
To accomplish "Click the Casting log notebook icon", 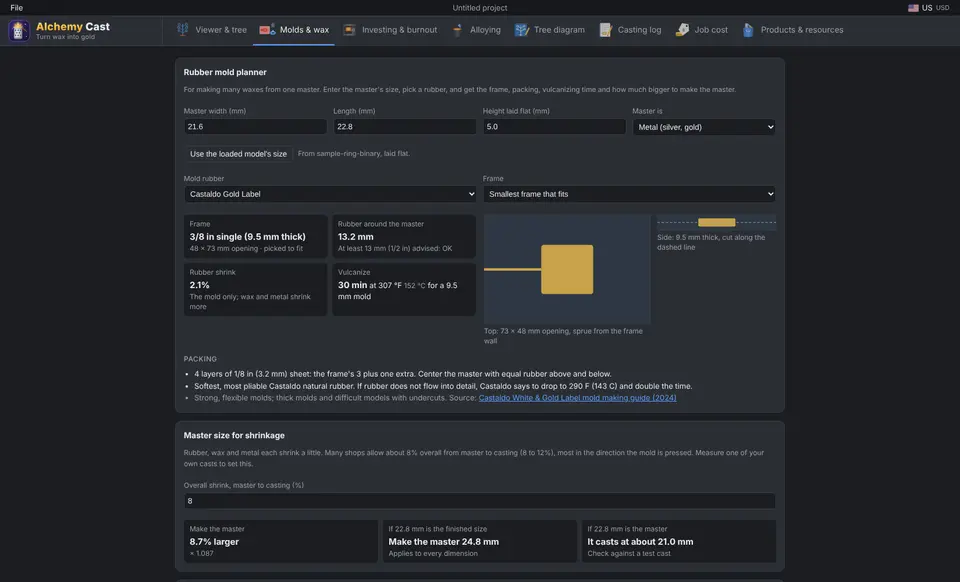I will [x=605, y=29].
